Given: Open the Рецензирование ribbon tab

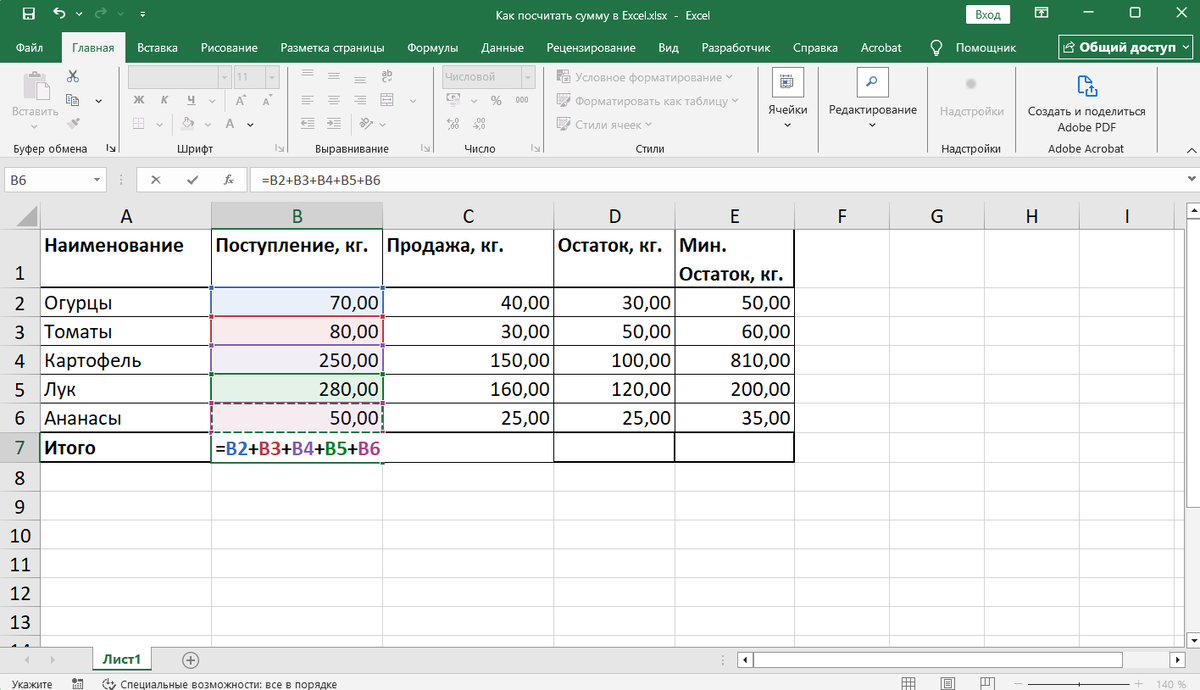Looking at the screenshot, I should [x=590, y=47].
